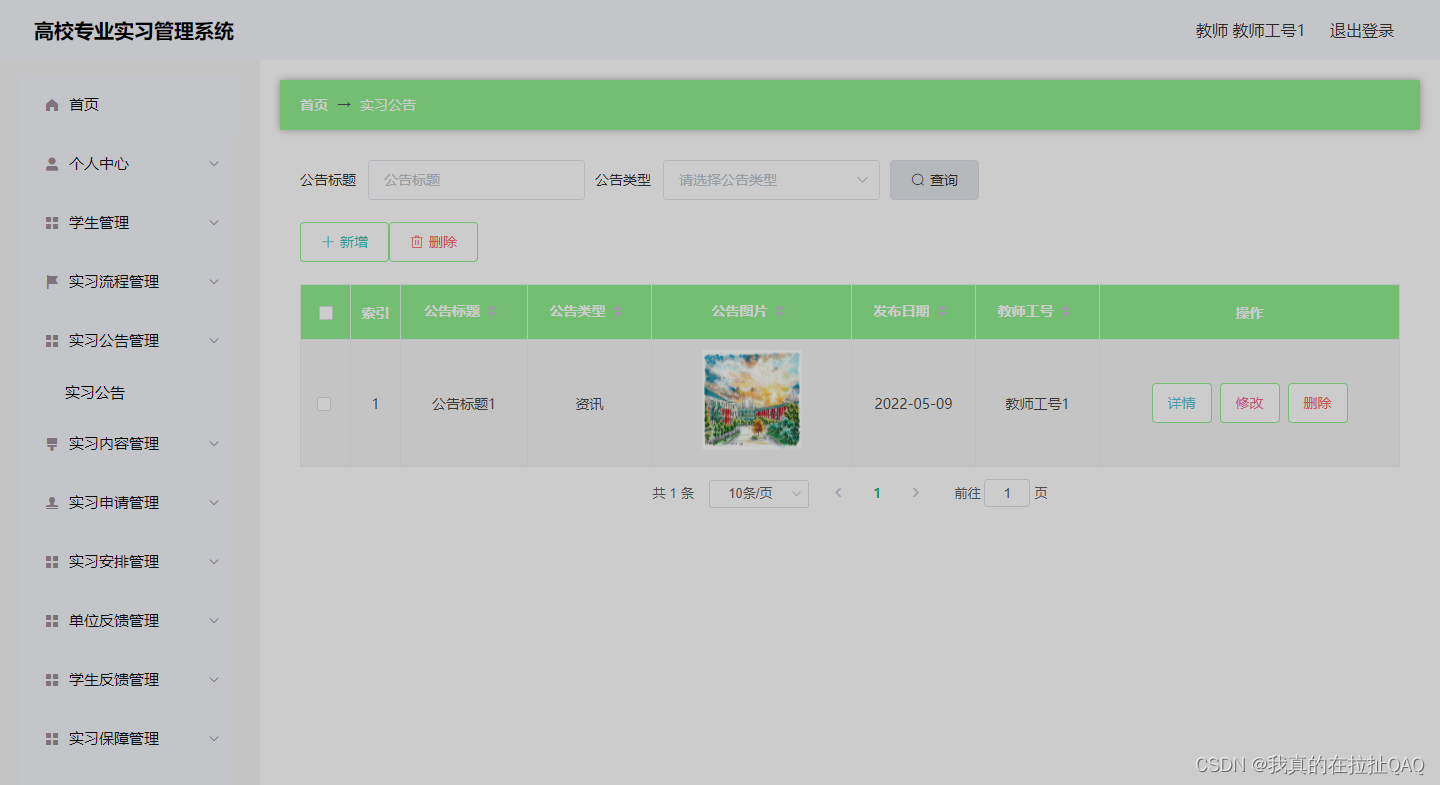Select 实习公告 in the sidebar menu
Image resolution: width=1440 pixels, height=785 pixels.
94,392
